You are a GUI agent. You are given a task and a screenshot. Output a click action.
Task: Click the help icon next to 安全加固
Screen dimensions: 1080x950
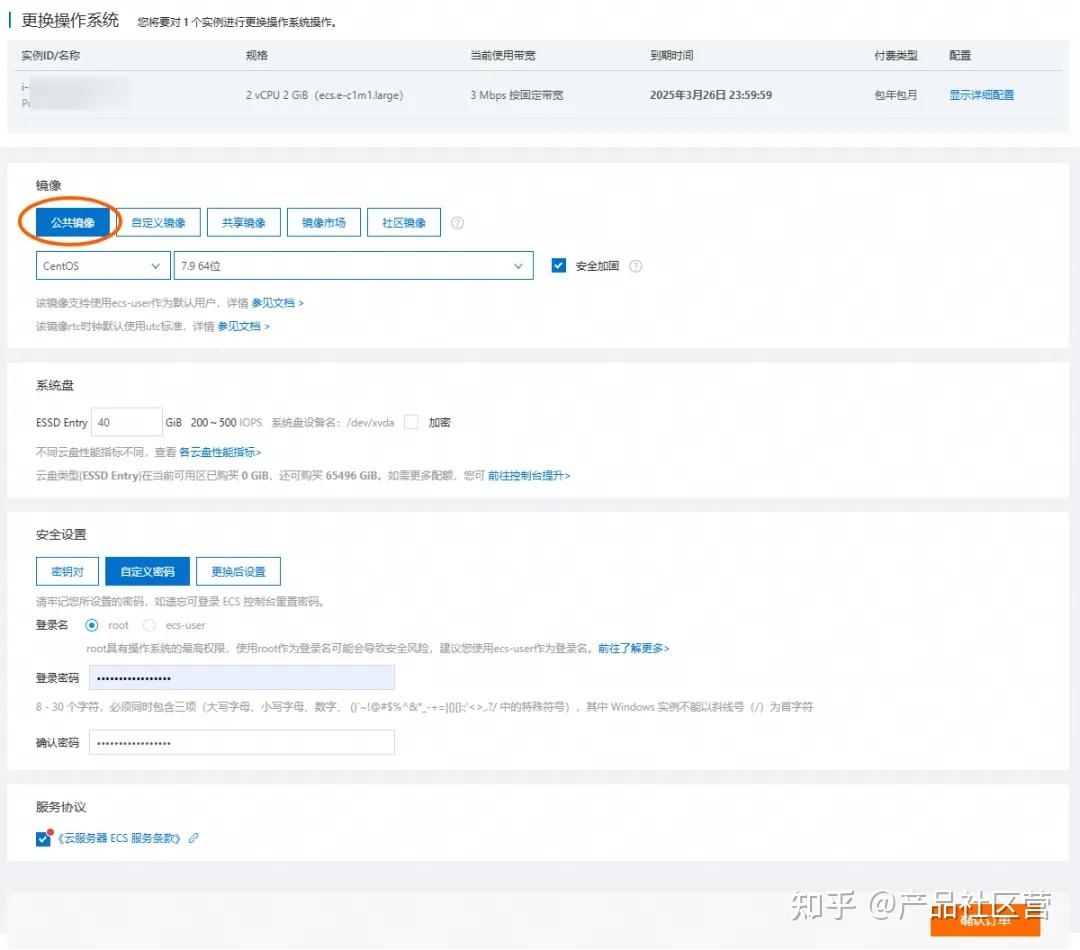(634, 265)
